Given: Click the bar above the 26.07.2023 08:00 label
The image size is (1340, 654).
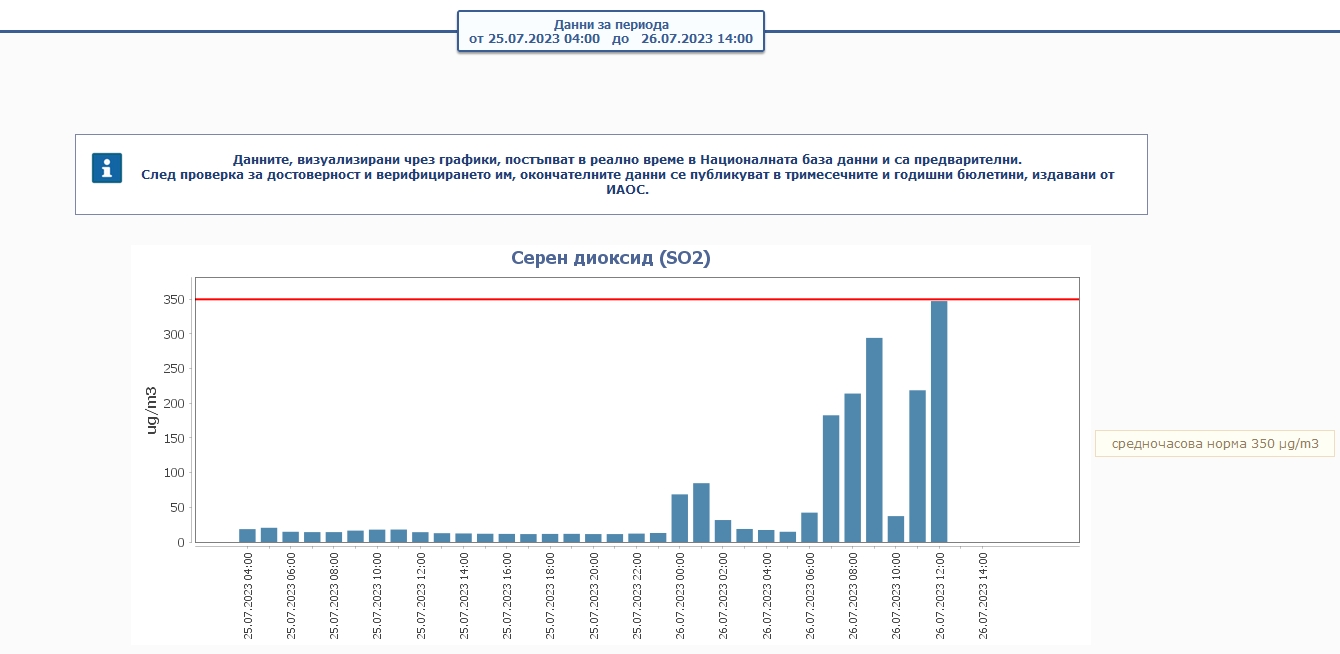Looking at the screenshot, I should 853,468.
